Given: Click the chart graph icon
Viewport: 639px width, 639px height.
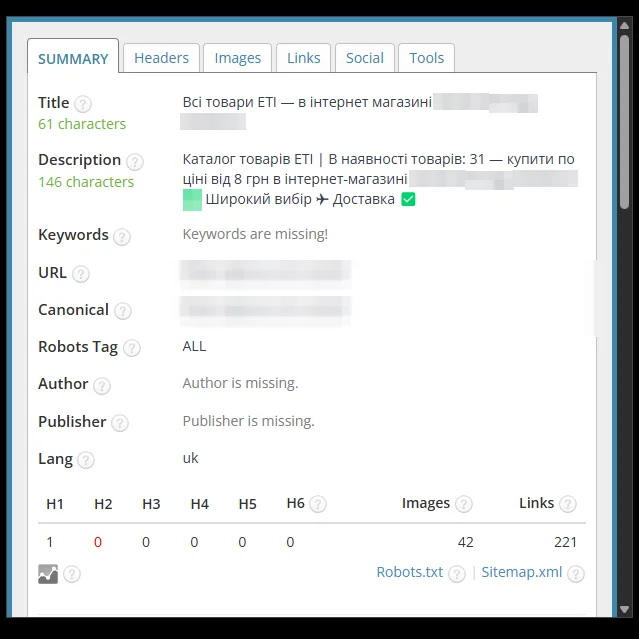Looking at the screenshot, I should [48, 574].
